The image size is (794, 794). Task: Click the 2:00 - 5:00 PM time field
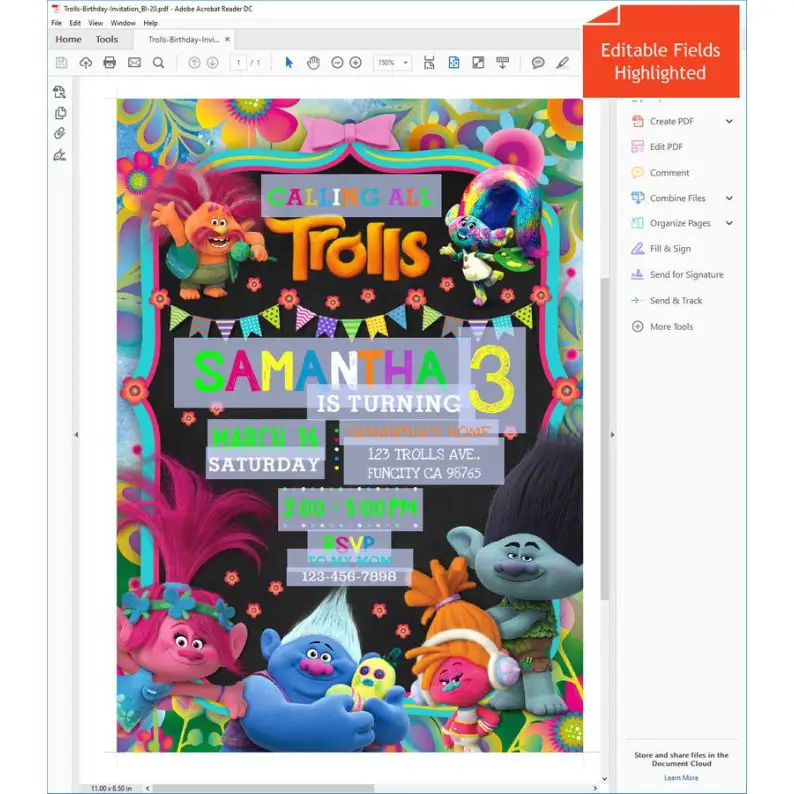click(350, 508)
